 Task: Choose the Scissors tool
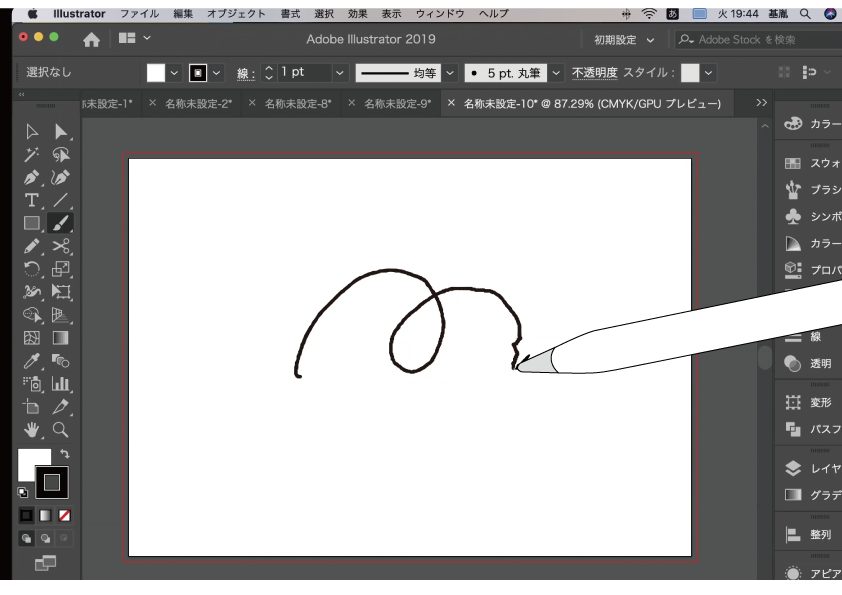[60, 246]
